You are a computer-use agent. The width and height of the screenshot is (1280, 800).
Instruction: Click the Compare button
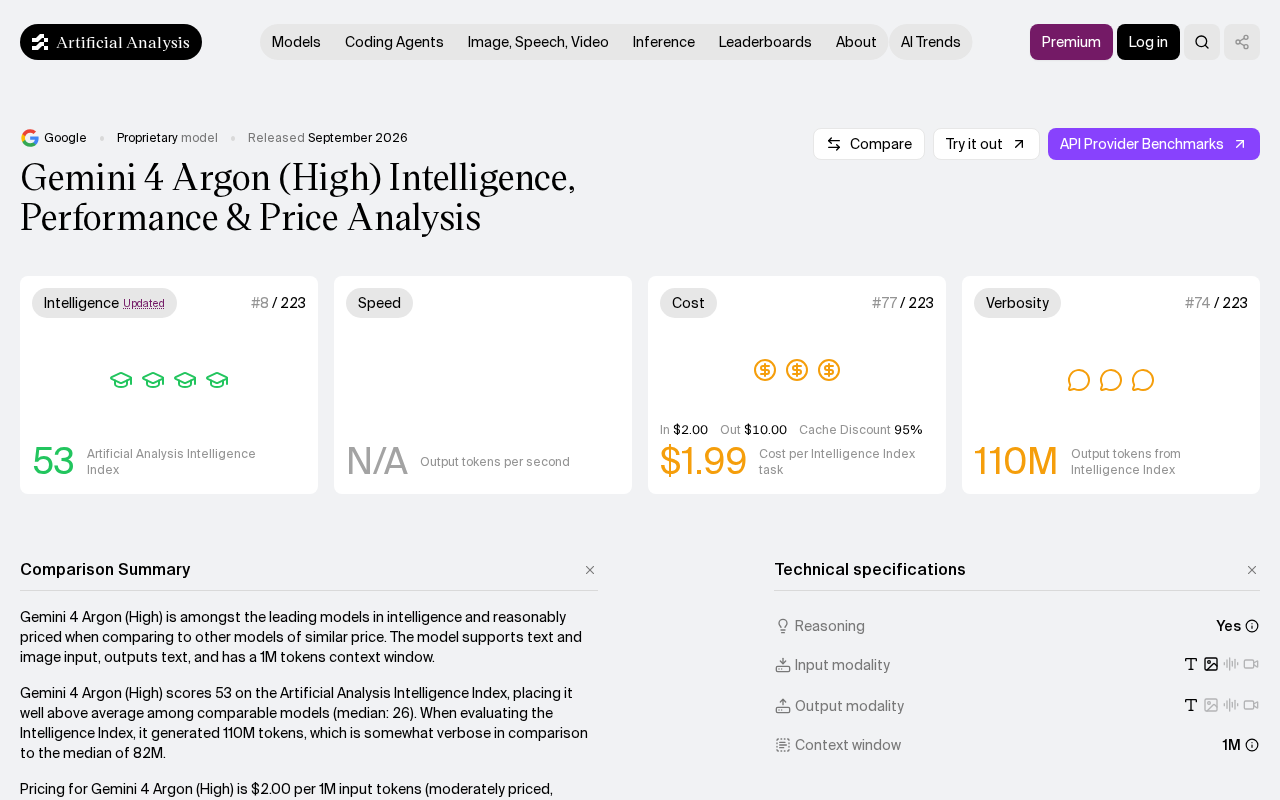tap(869, 144)
